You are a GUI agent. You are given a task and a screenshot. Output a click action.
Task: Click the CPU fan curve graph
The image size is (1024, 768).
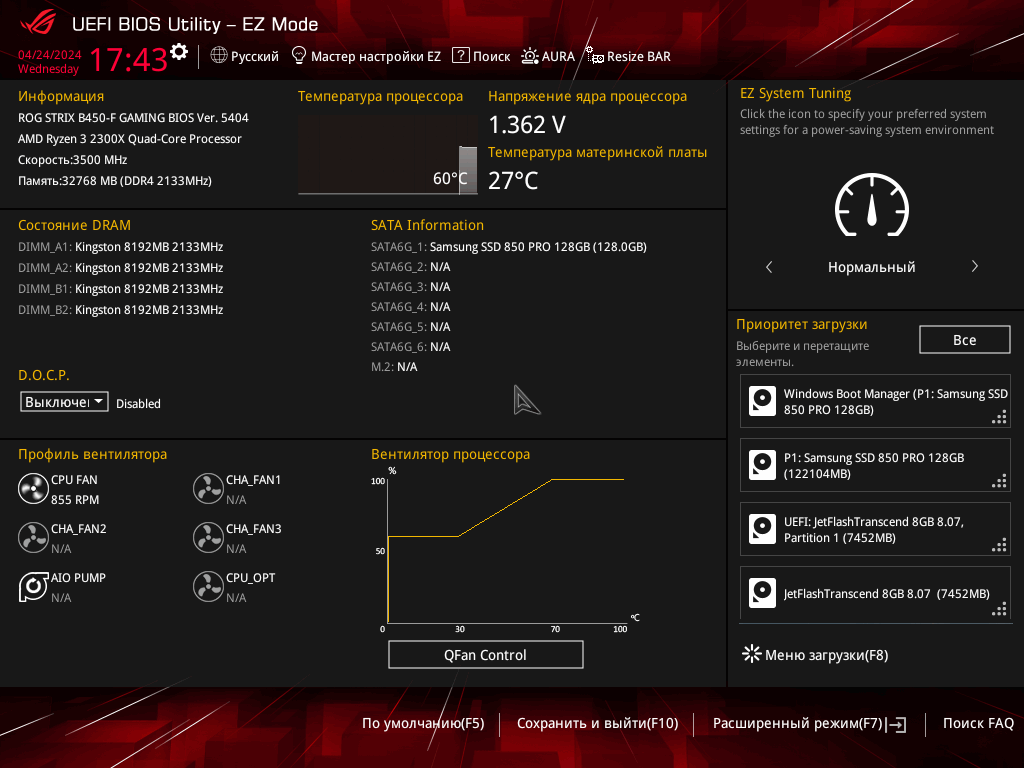pyautogui.click(x=505, y=549)
